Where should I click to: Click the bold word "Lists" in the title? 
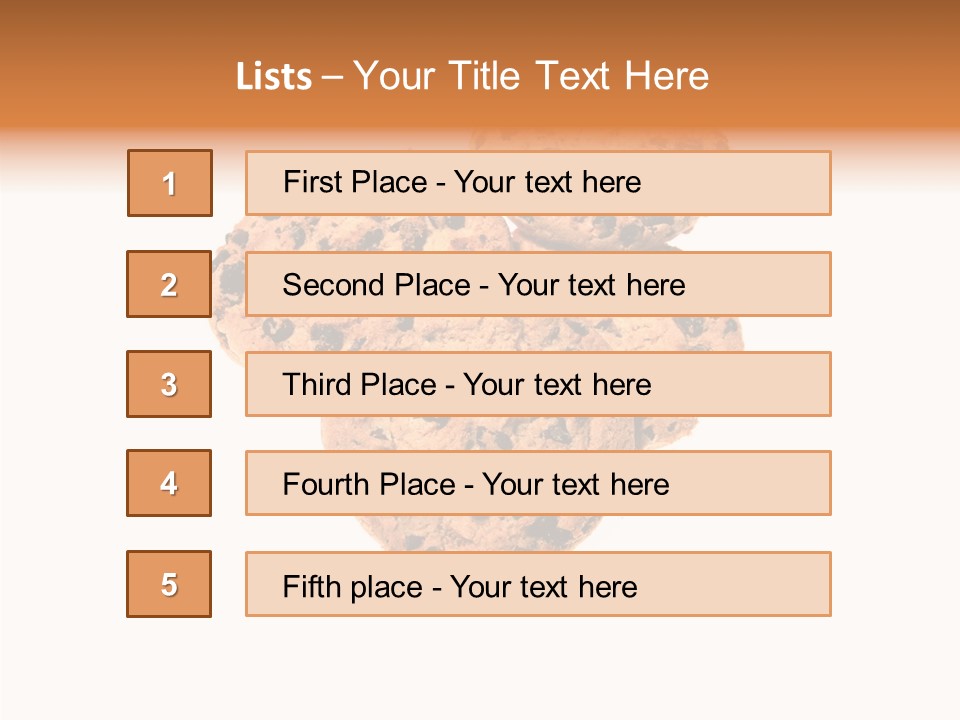point(274,77)
